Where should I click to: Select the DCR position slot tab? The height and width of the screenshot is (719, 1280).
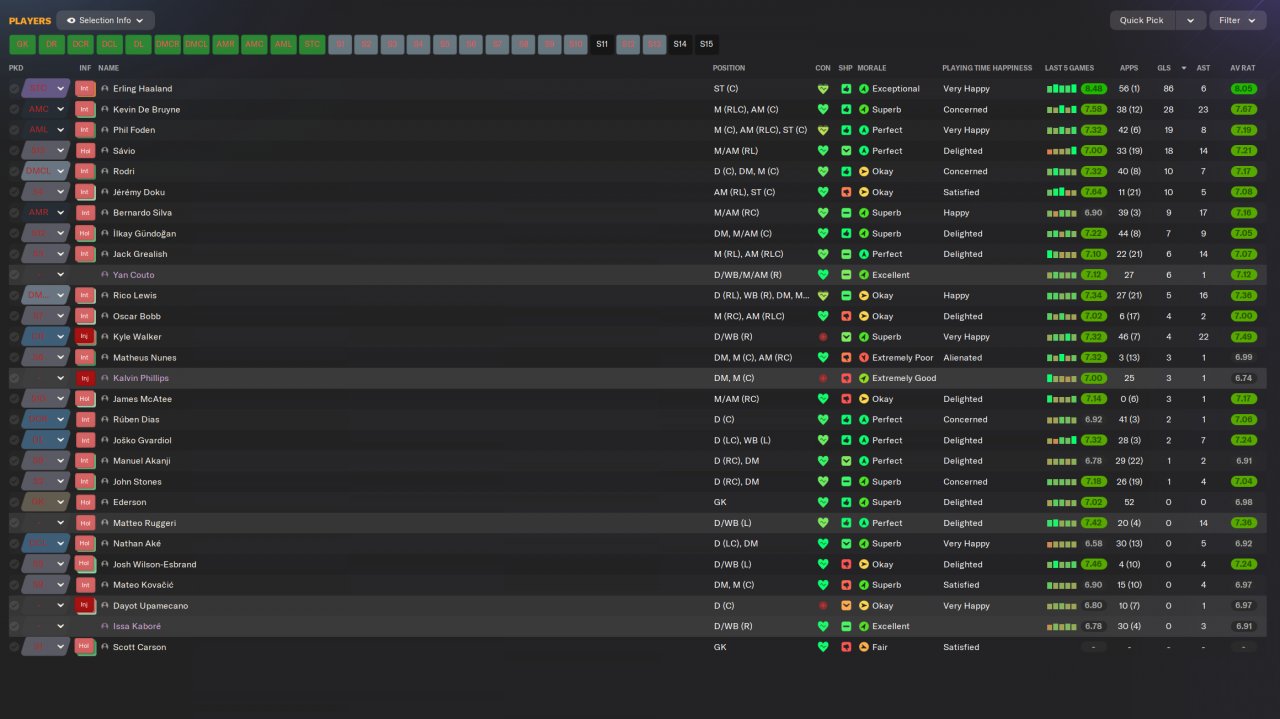click(x=80, y=44)
